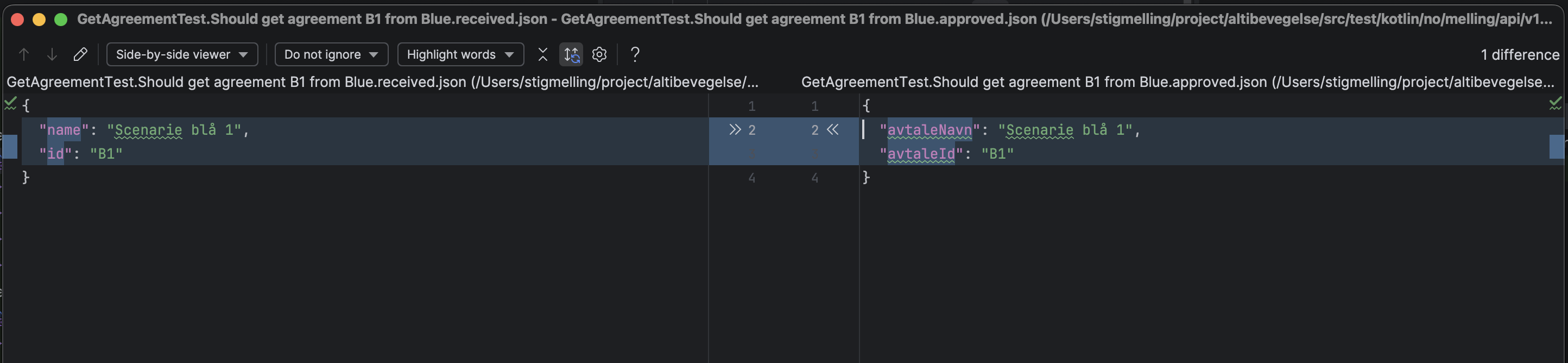Collapse unchanged fragments icon
Image resolution: width=1568 pixels, height=363 pixels.
[x=542, y=55]
